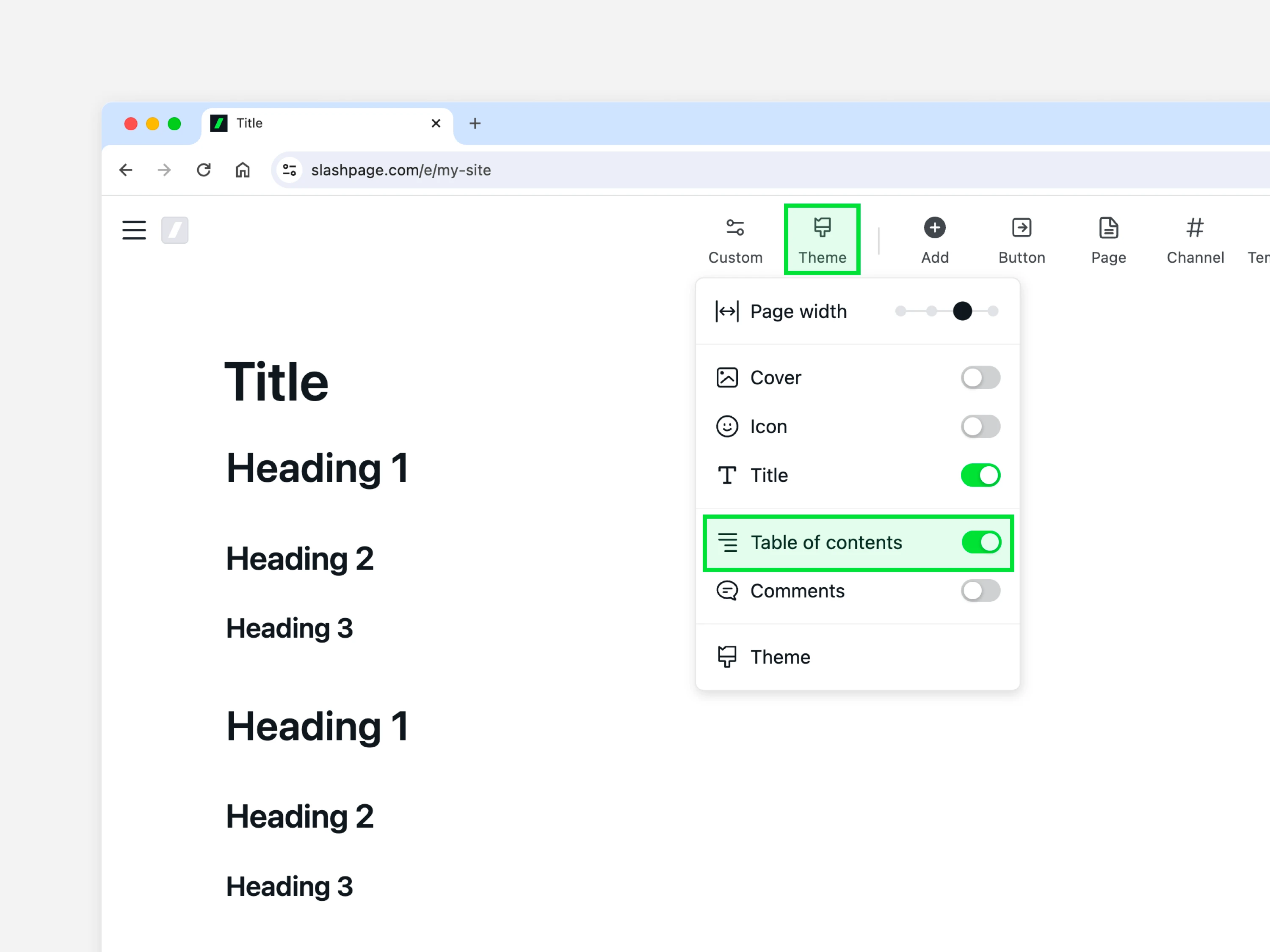1270x952 pixels.
Task: Enable the Comments toggle
Action: (x=980, y=591)
